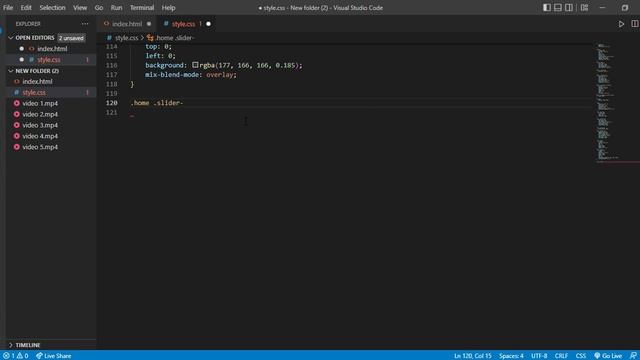Image resolution: width=640 pixels, height=360 pixels.
Task: Open the Edit menu
Action: coord(26,8)
